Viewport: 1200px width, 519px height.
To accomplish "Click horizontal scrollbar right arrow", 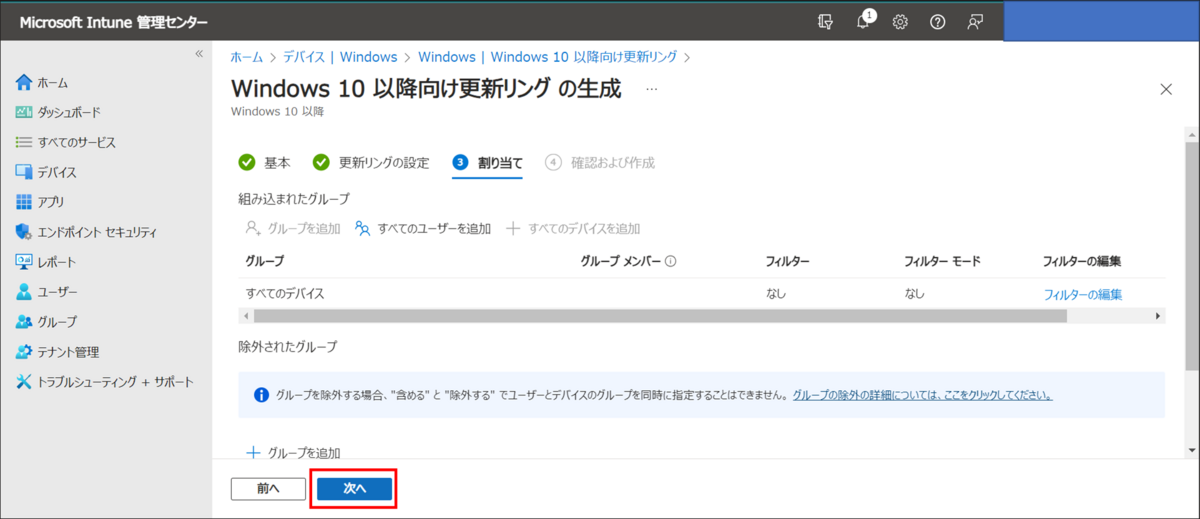I will (x=1158, y=316).
